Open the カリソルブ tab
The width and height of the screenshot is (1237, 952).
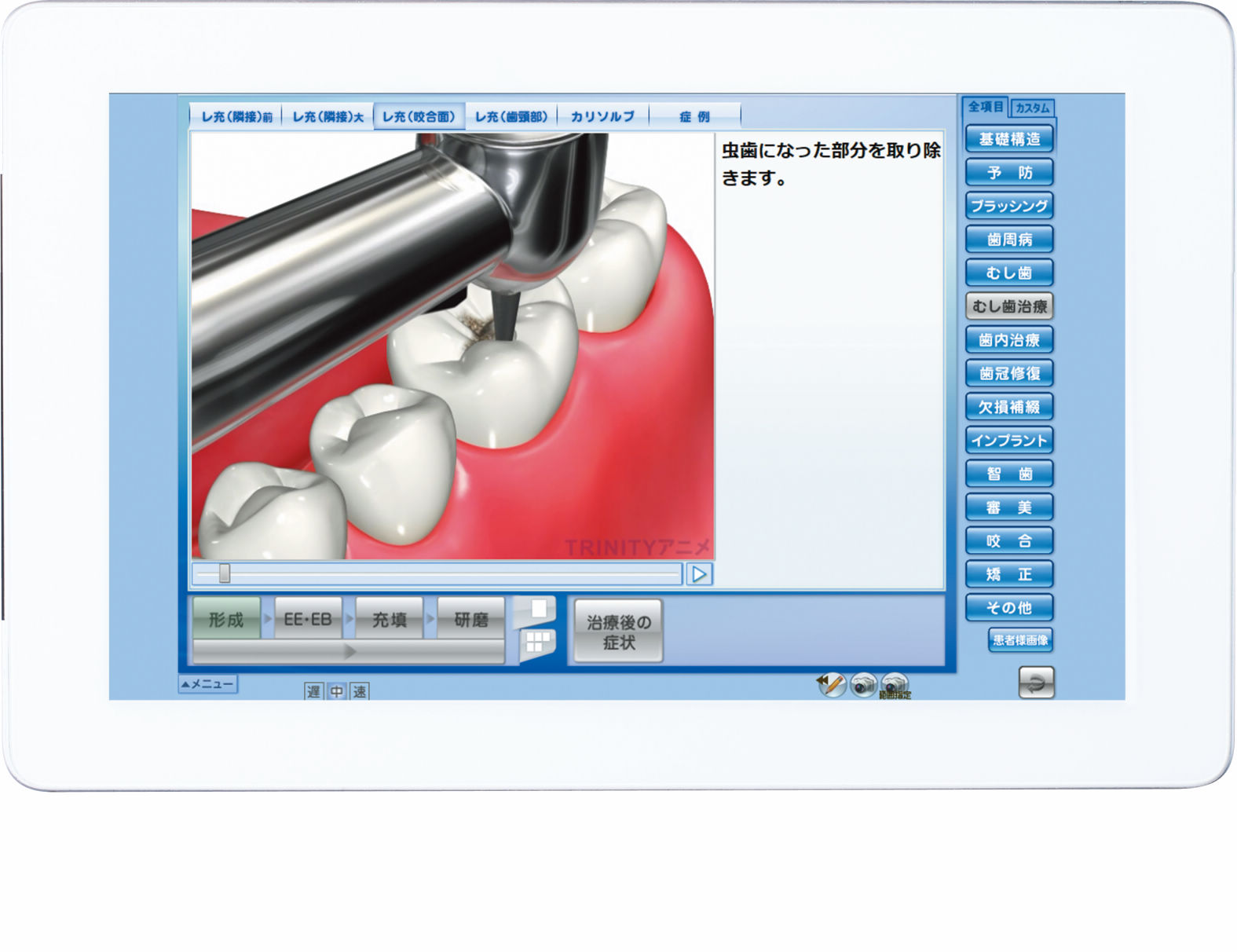tap(602, 116)
